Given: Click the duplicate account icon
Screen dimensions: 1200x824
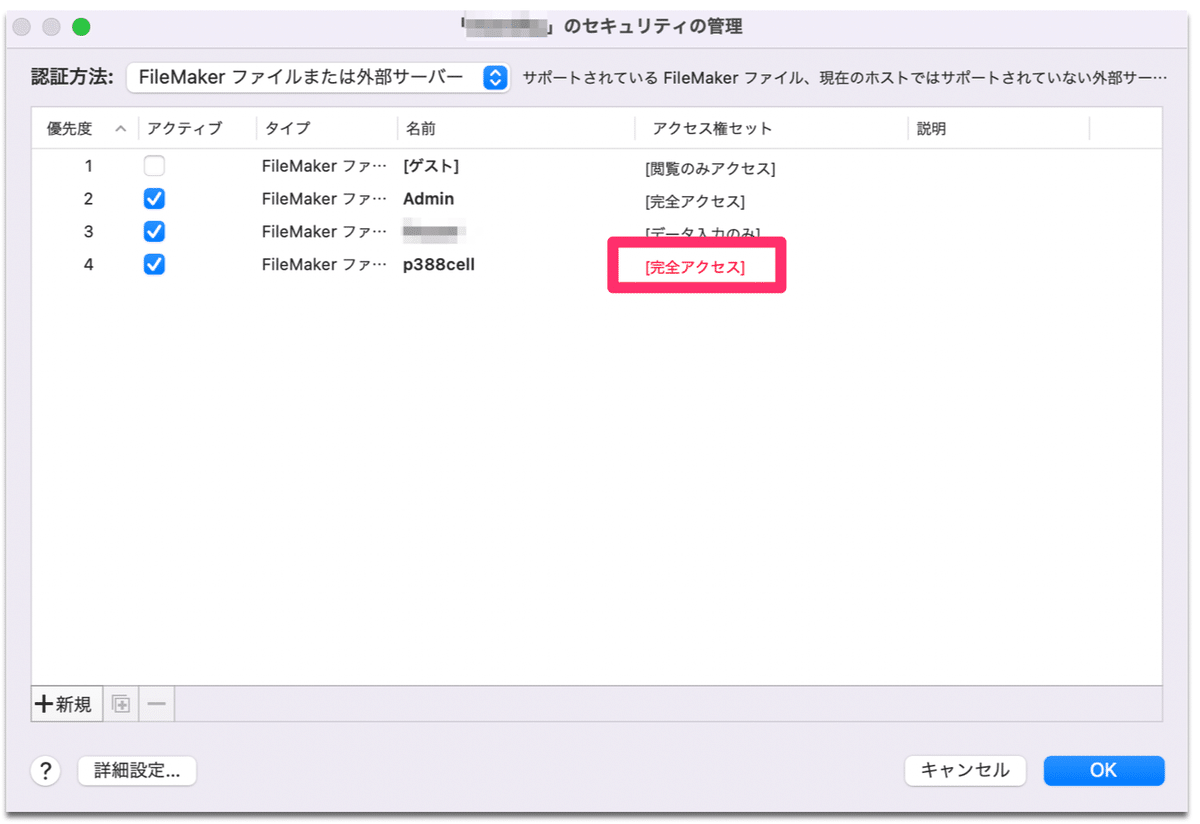Looking at the screenshot, I should tap(120, 704).
